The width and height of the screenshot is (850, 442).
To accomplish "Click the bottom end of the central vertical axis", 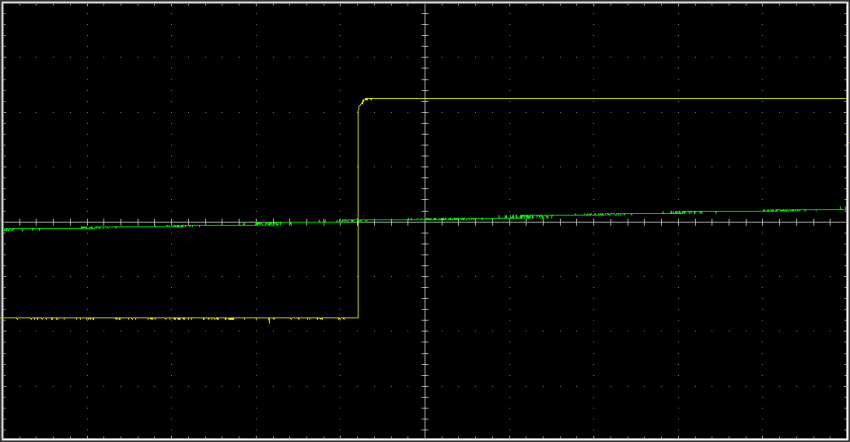I will point(425,436).
